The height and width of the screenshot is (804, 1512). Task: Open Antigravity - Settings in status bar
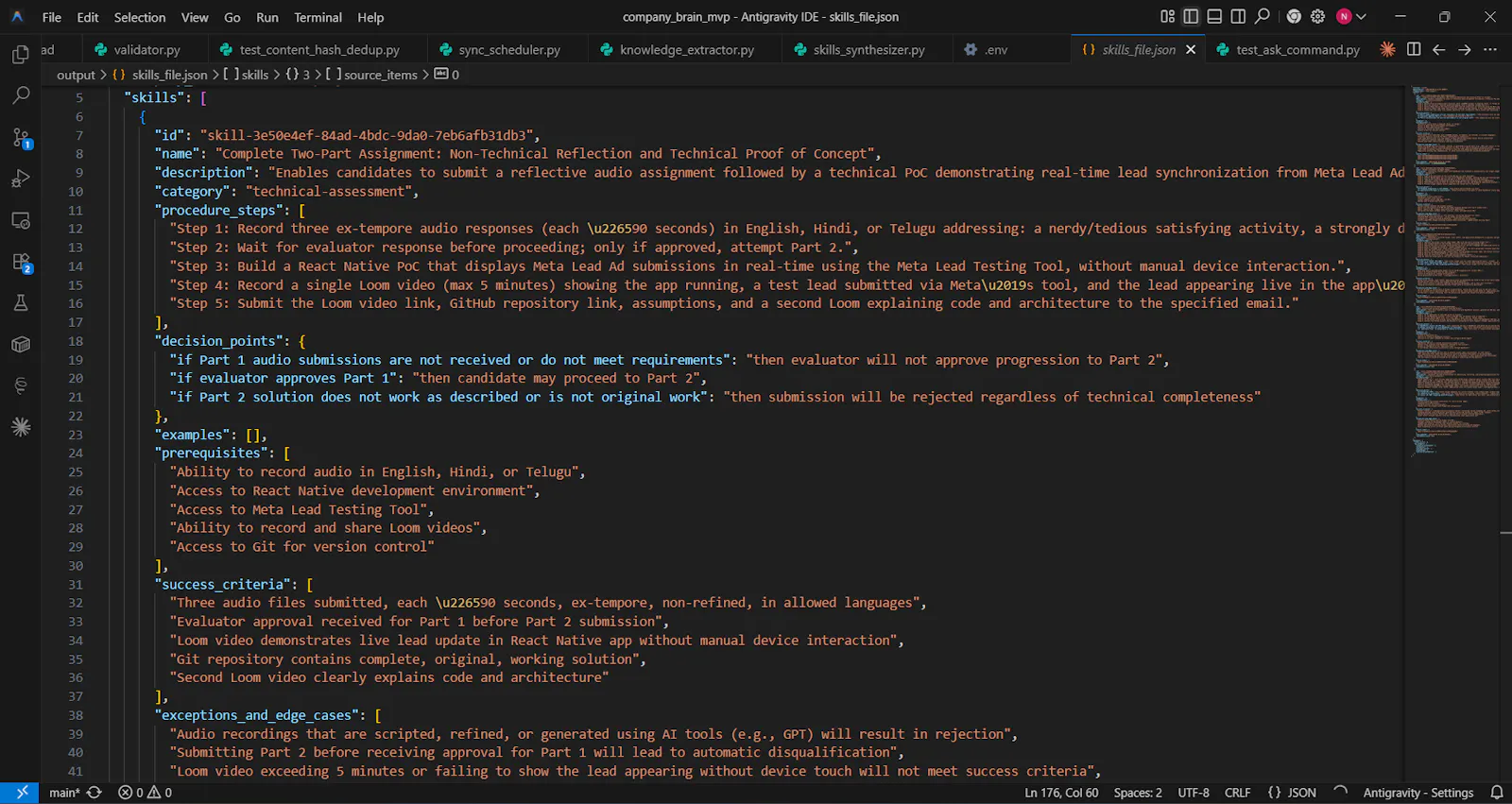1417,793
